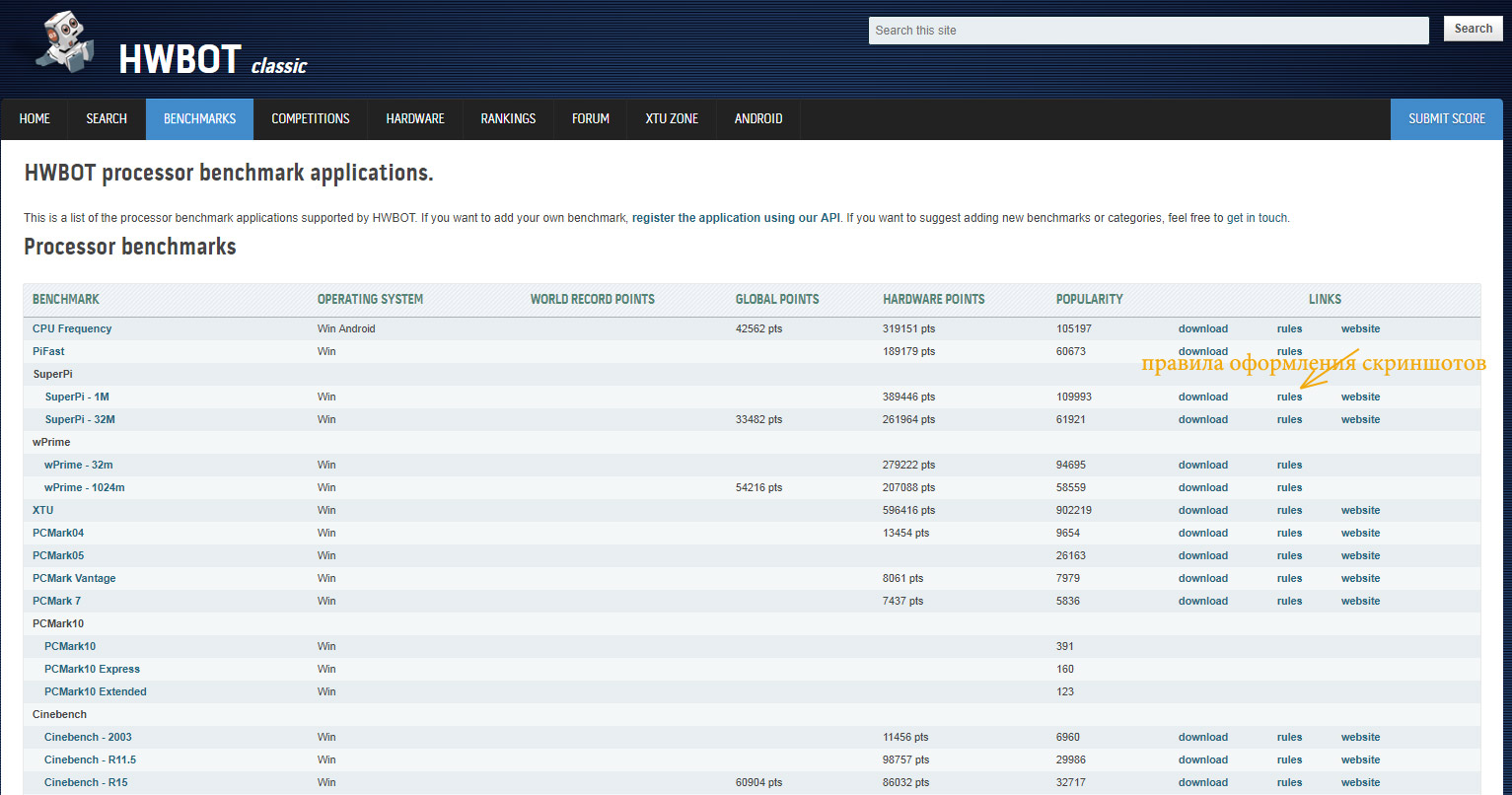Download SuperPi - 32M
This screenshot has height=795, width=1512.
[1203, 419]
